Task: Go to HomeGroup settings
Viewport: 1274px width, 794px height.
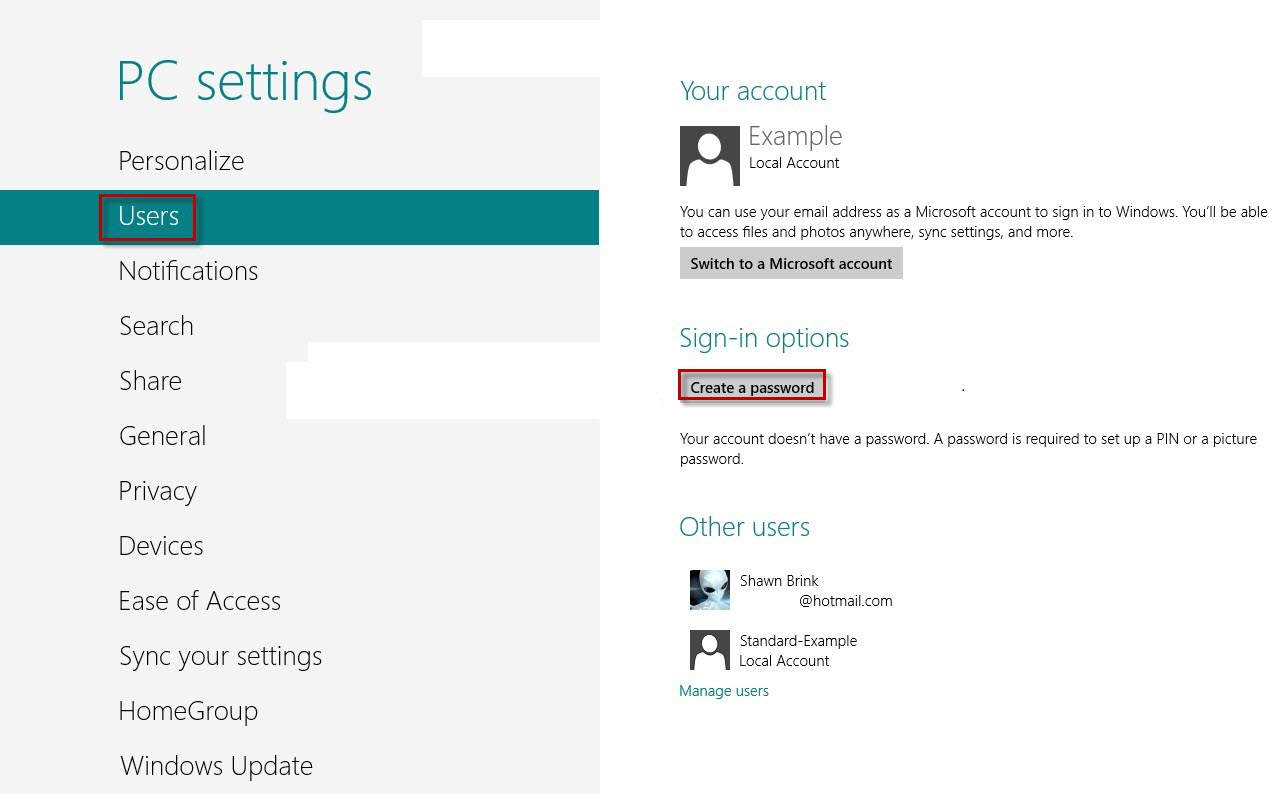Action: (x=188, y=711)
